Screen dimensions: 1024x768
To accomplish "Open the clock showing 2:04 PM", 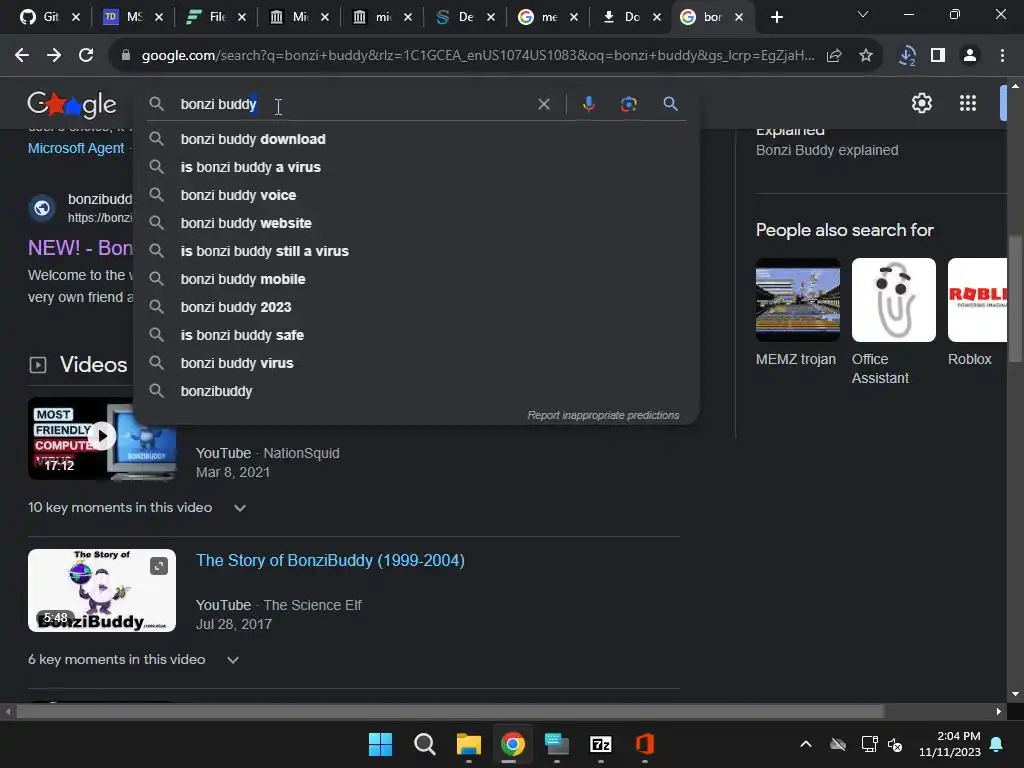I will [950, 744].
